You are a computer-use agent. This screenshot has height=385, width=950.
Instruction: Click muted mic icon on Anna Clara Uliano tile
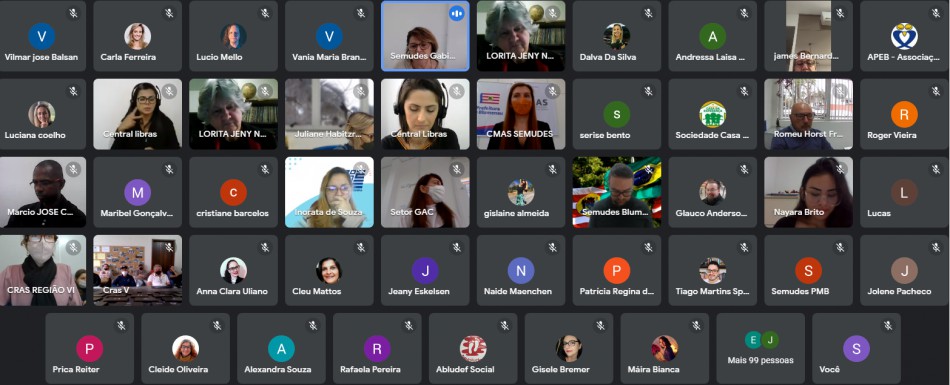point(265,247)
